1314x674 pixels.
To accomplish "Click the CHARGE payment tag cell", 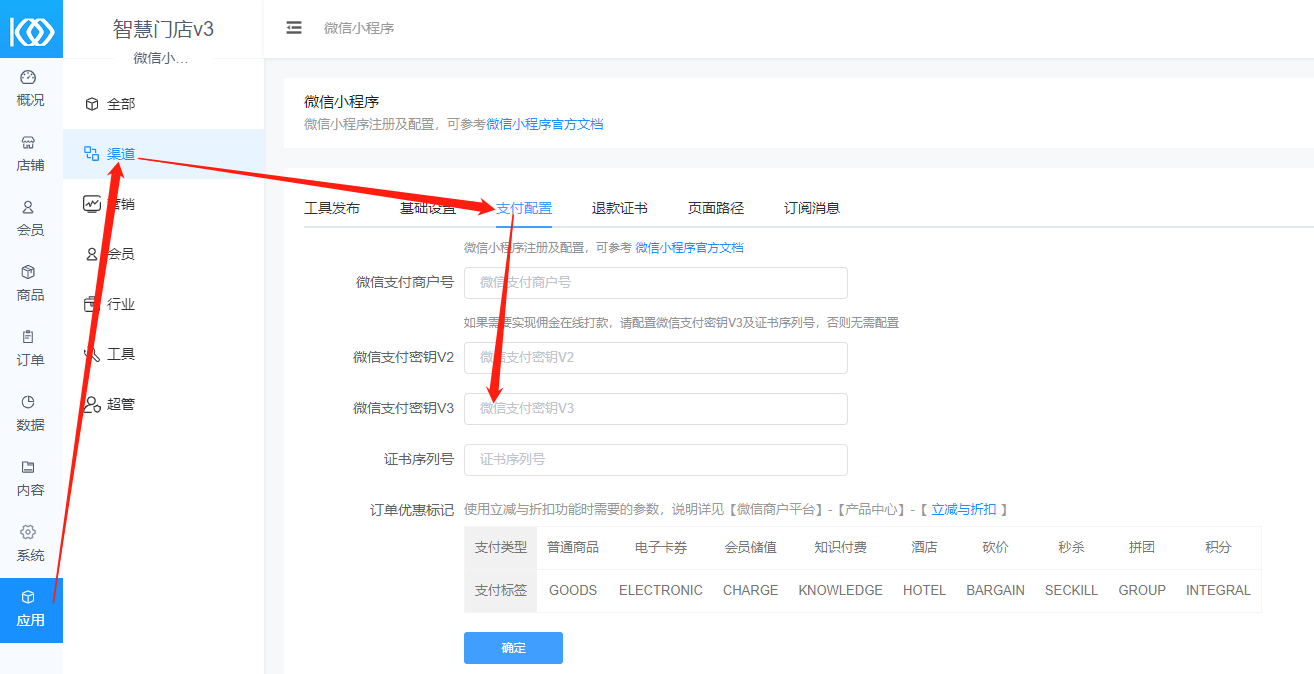I will point(751,590).
